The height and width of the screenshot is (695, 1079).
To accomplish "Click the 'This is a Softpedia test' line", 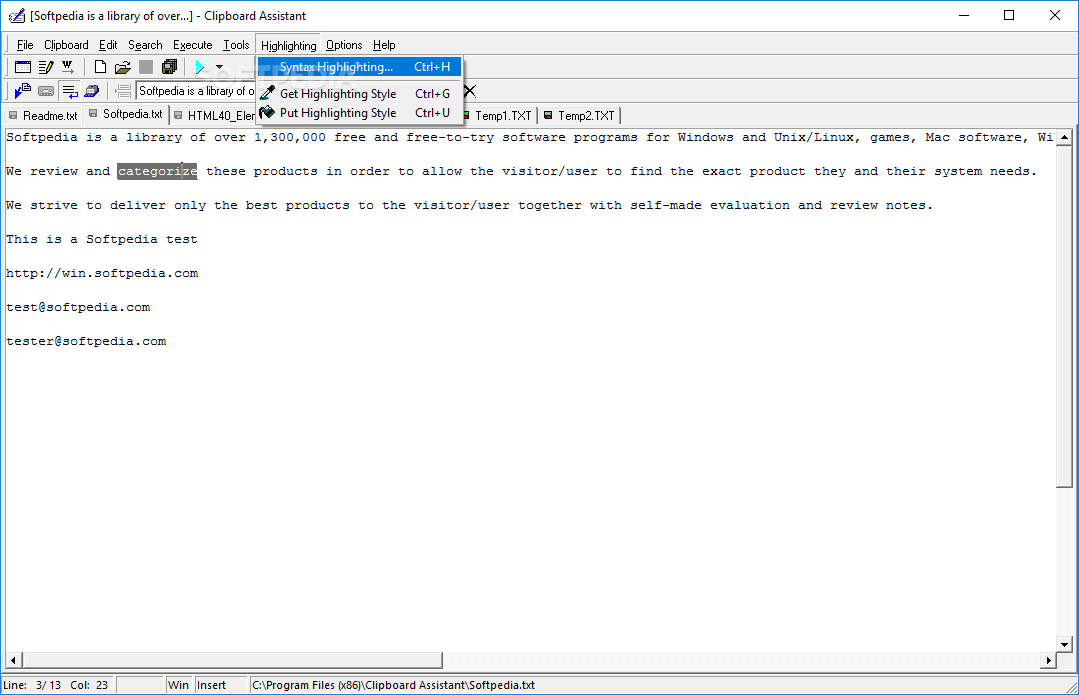I will 102,239.
